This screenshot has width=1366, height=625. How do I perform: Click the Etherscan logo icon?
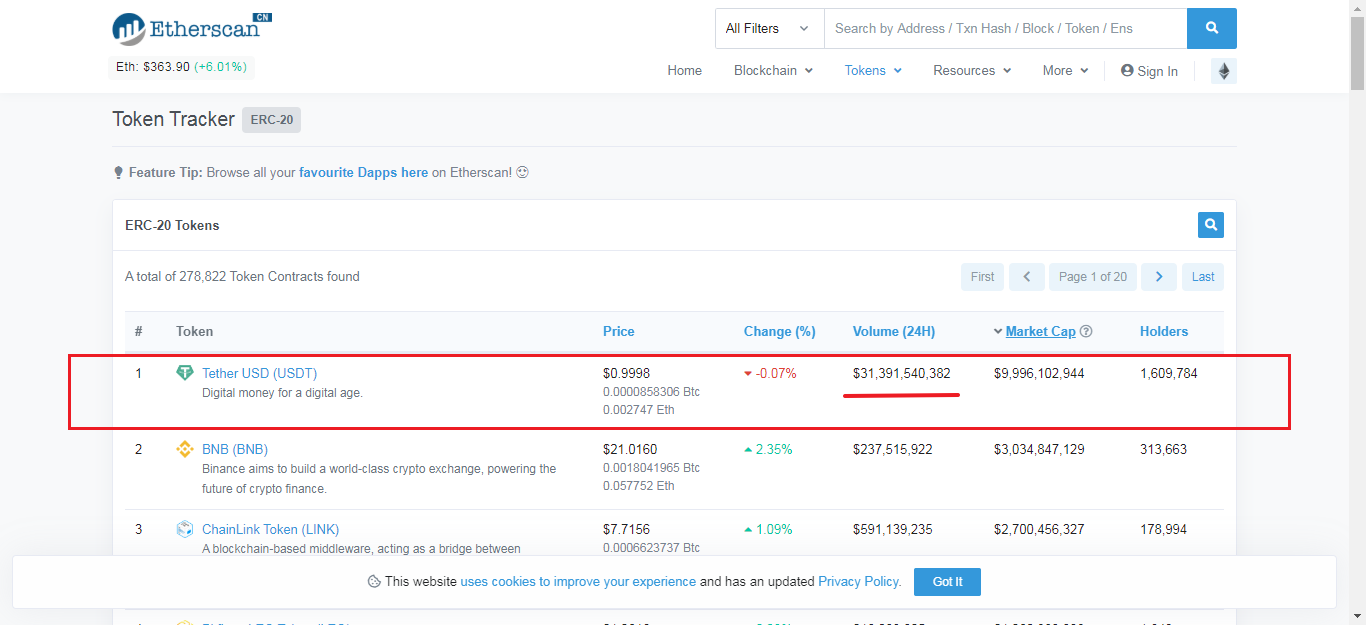click(126, 28)
